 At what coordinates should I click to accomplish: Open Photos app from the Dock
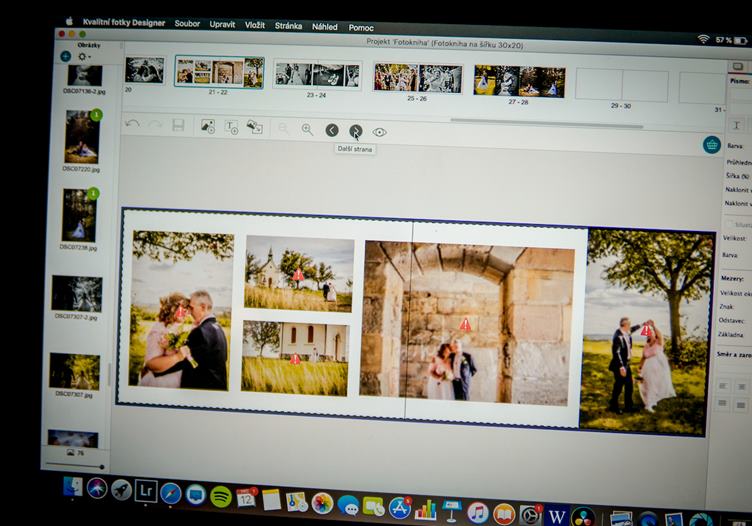[322, 504]
